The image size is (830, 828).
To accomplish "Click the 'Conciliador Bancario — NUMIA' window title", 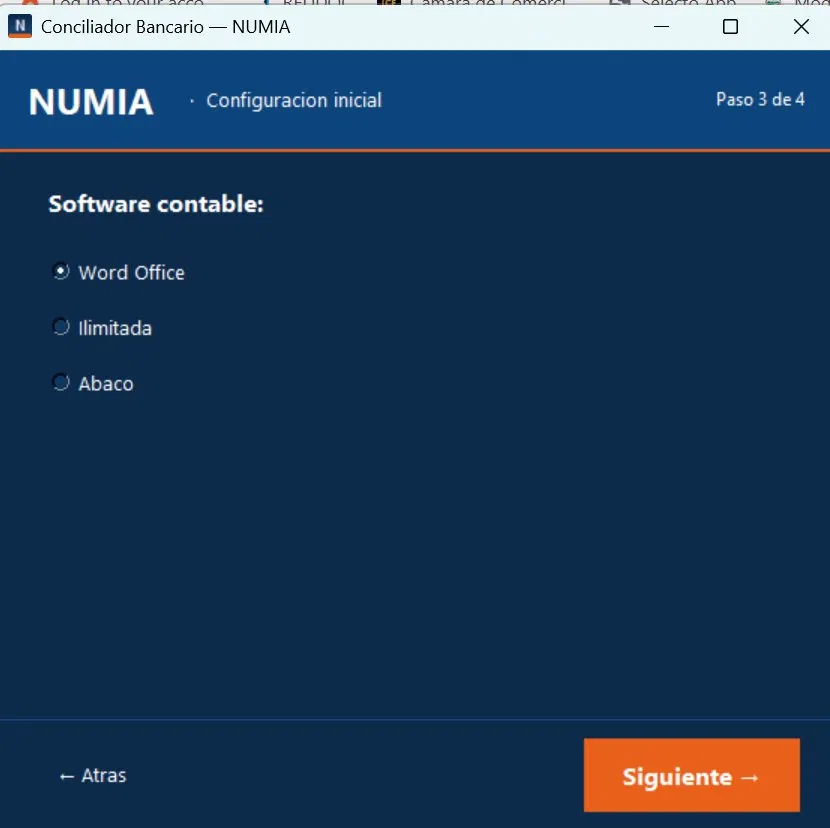I will point(166,26).
